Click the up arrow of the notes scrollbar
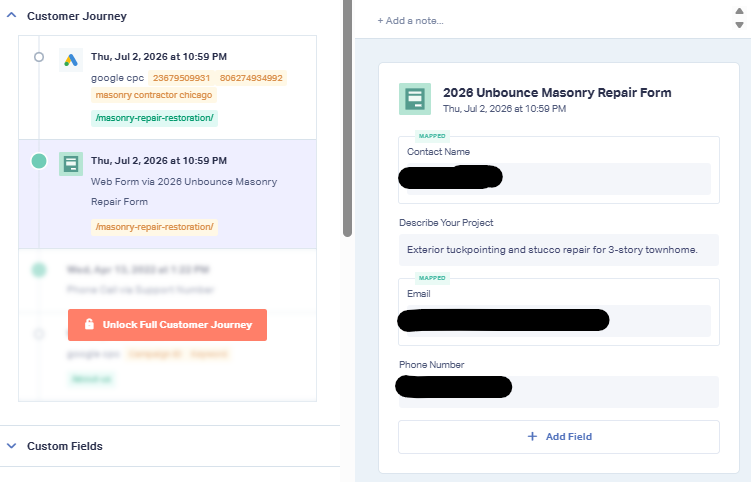The width and height of the screenshot is (751, 482). pyautogui.click(x=740, y=11)
